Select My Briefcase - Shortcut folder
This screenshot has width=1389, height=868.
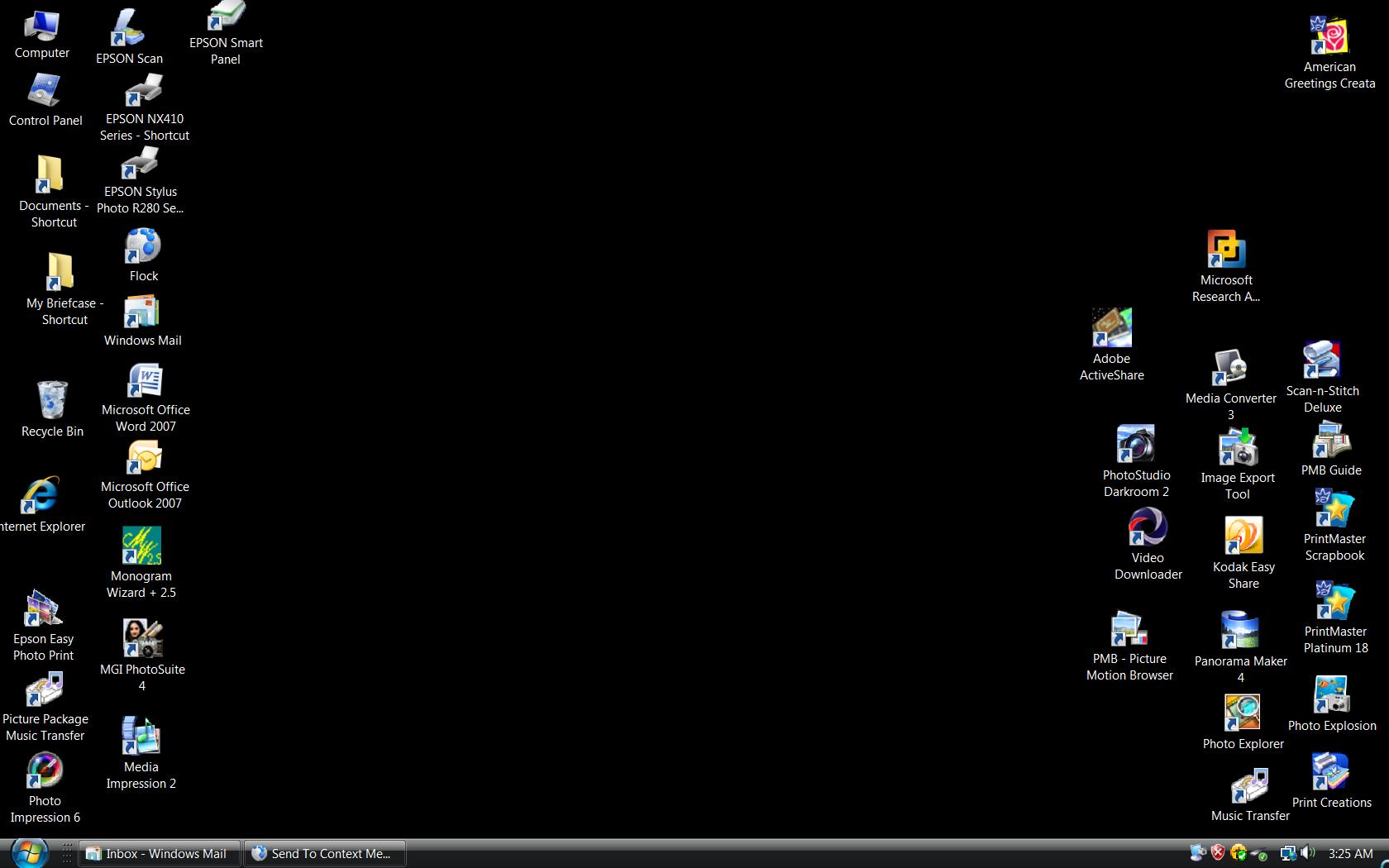pyautogui.click(x=60, y=271)
